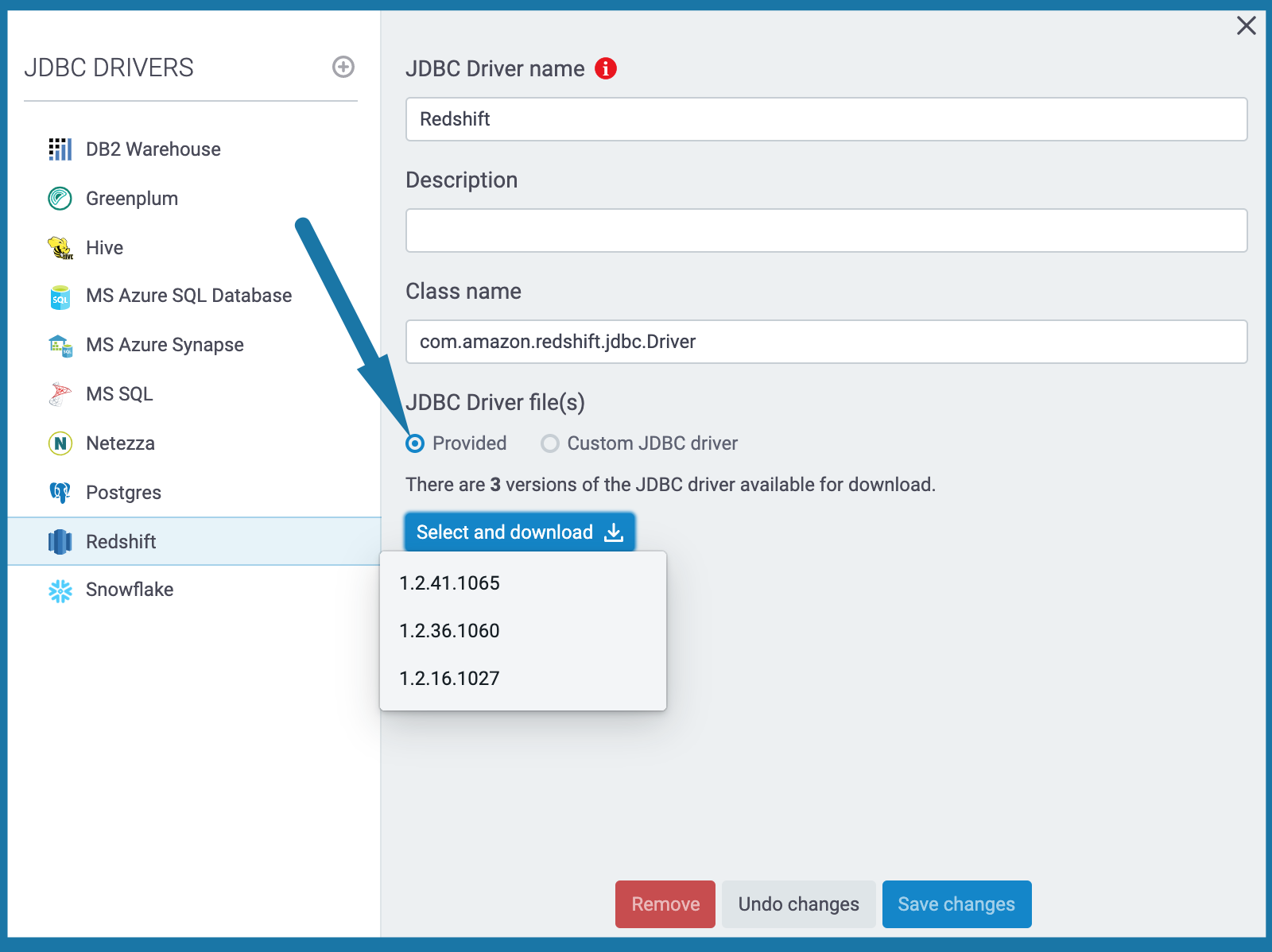This screenshot has height=952, width=1272.
Task: Click the Greenplum driver icon
Action: (60, 198)
